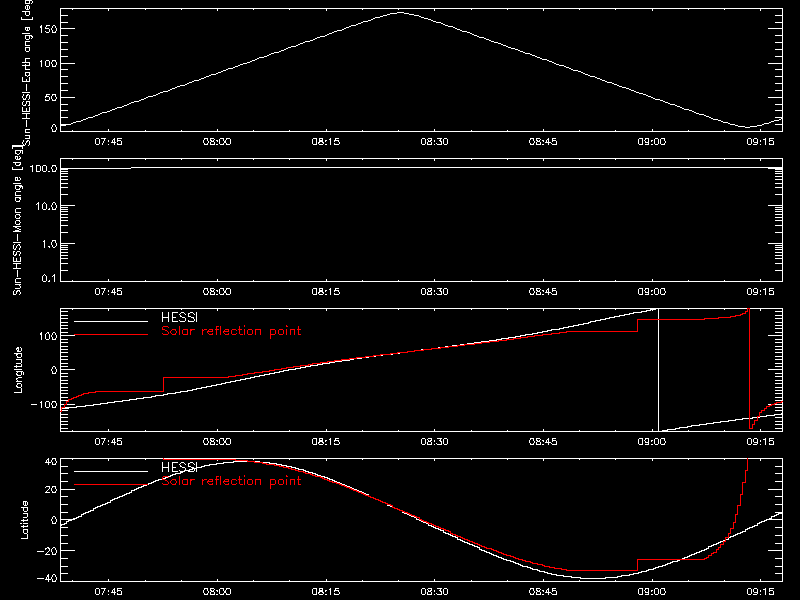Select 08:00 under the Earth angle plot

pyautogui.click(x=217, y=142)
